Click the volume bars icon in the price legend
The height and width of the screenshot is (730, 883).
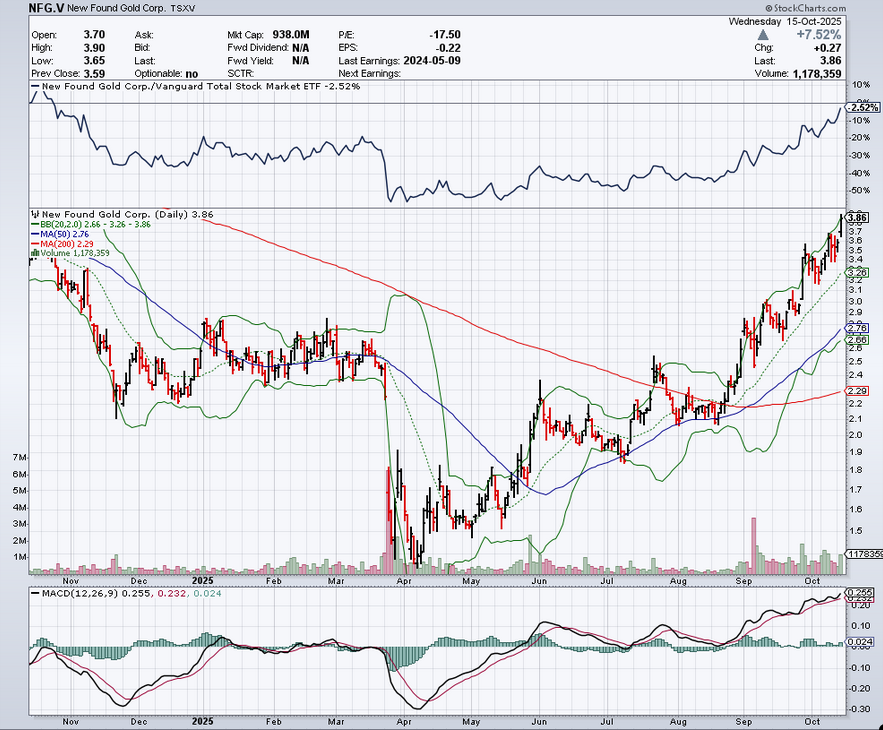pos(35,254)
